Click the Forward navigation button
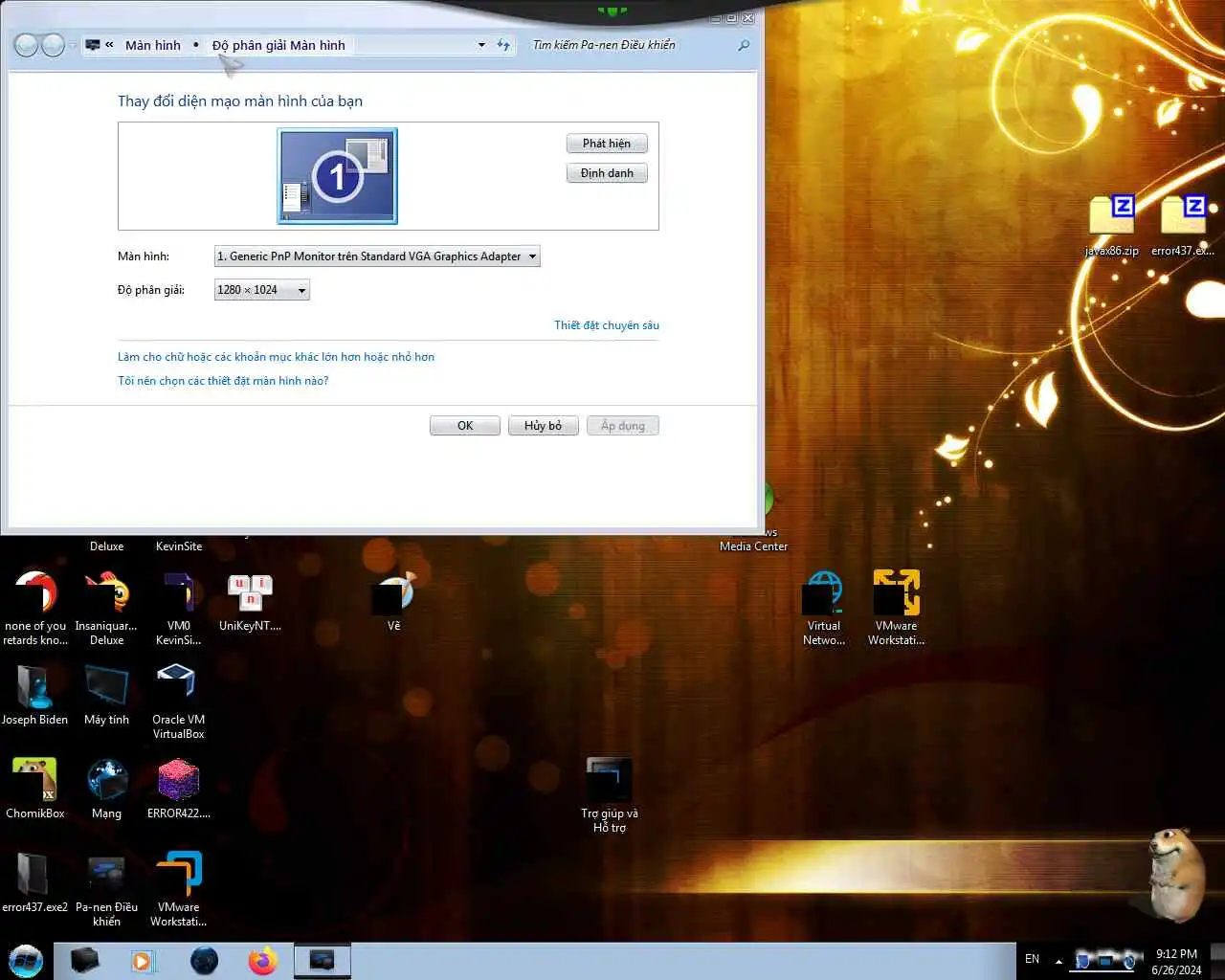This screenshot has width=1225, height=980. click(x=53, y=45)
